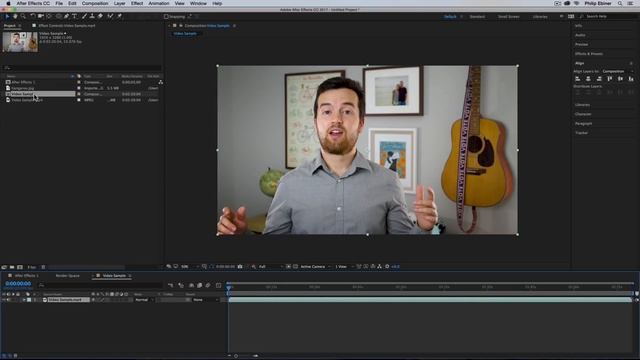Open the File menu
The width and height of the screenshot is (640, 360).
click(x=59, y=3)
